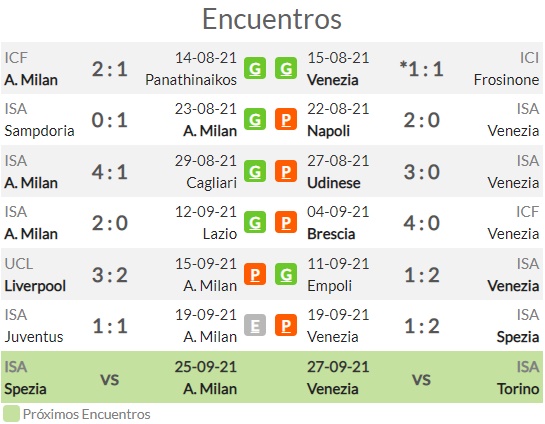Open the Juventus team link

[34, 337]
